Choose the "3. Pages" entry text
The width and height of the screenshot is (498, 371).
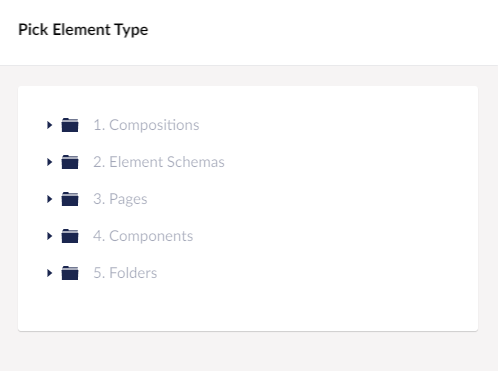(120, 199)
